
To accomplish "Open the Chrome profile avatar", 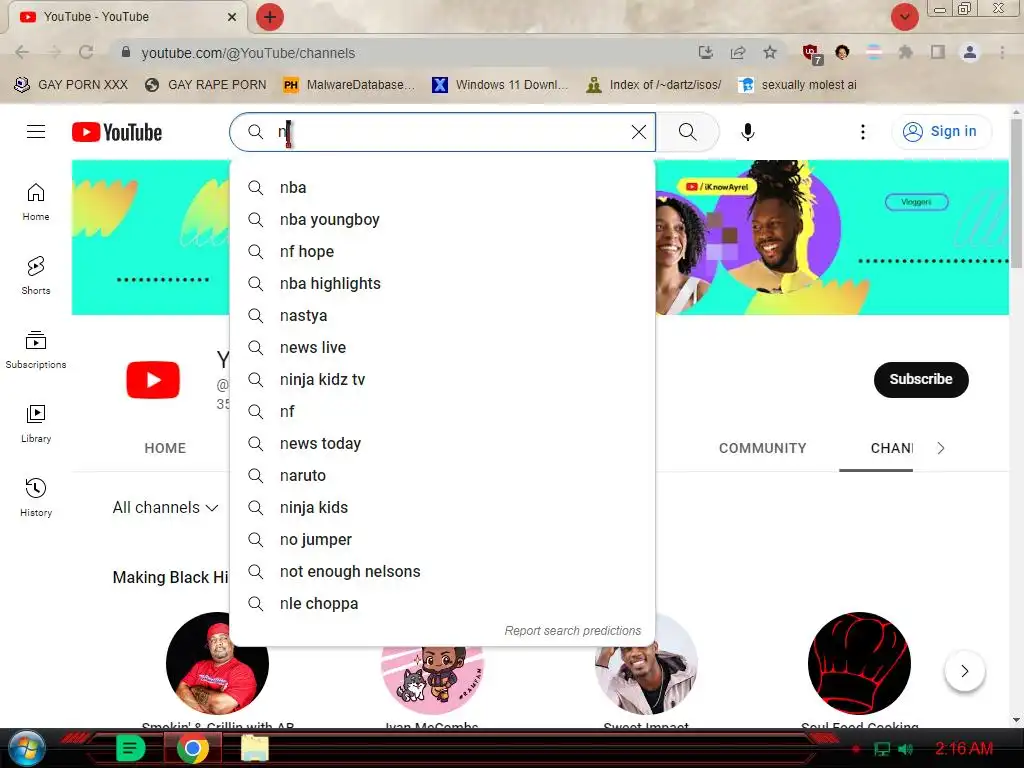I will [970, 52].
